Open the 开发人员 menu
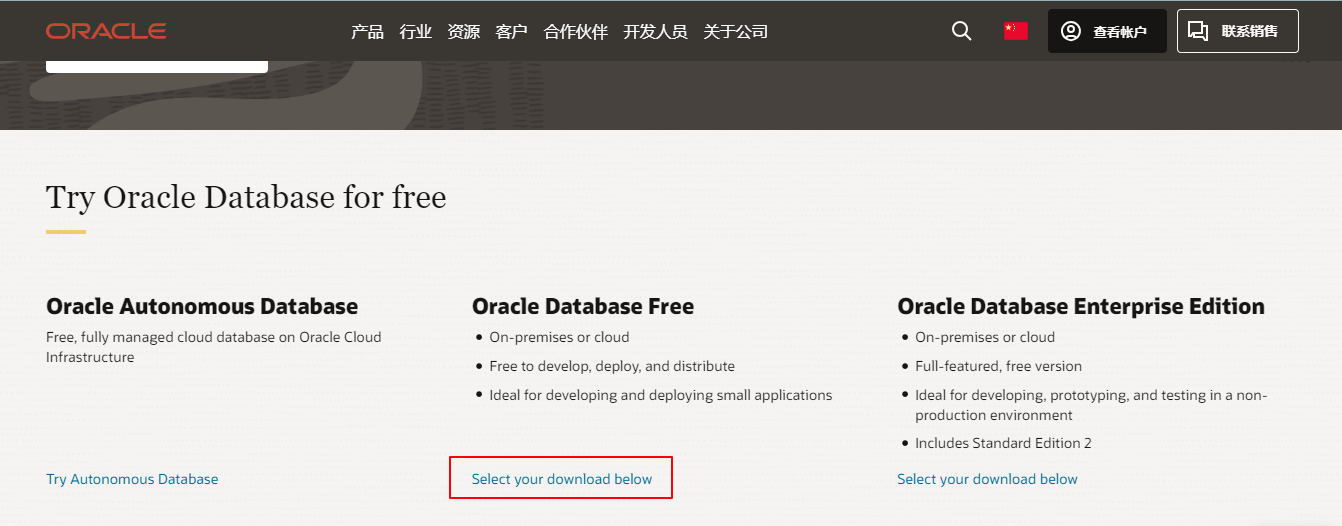The image size is (1342, 526). tap(655, 32)
